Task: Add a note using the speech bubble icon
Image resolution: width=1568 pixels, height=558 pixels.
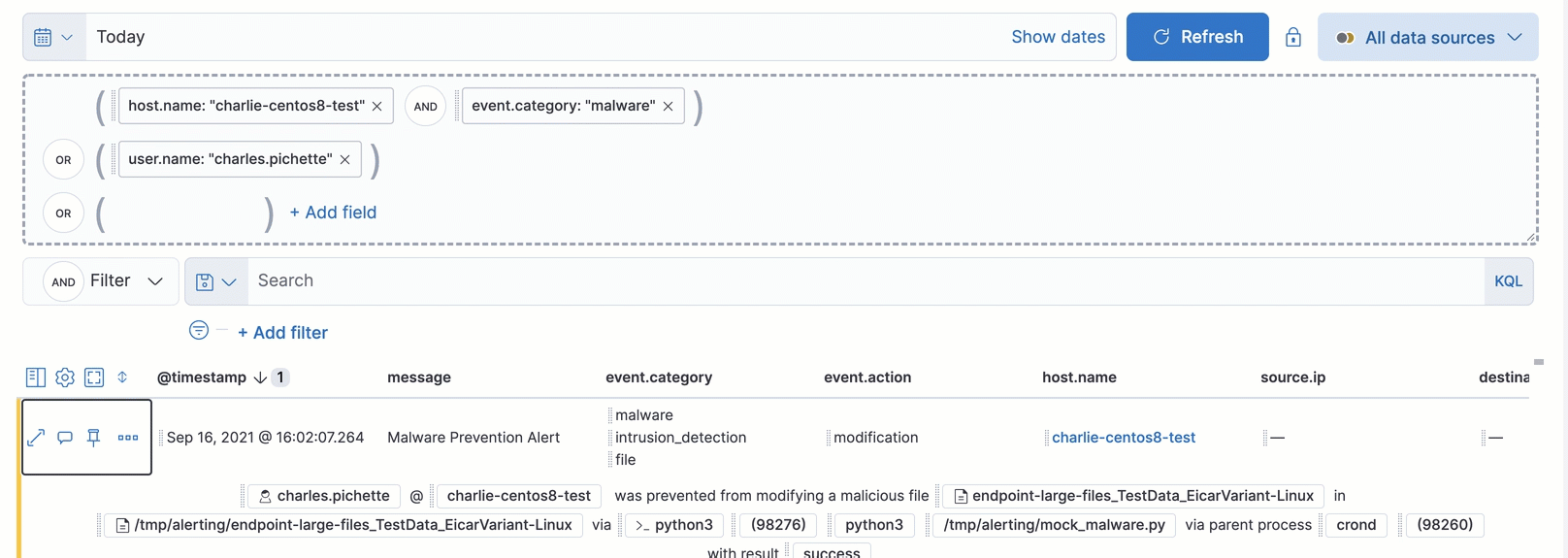Action: [65, 438]
